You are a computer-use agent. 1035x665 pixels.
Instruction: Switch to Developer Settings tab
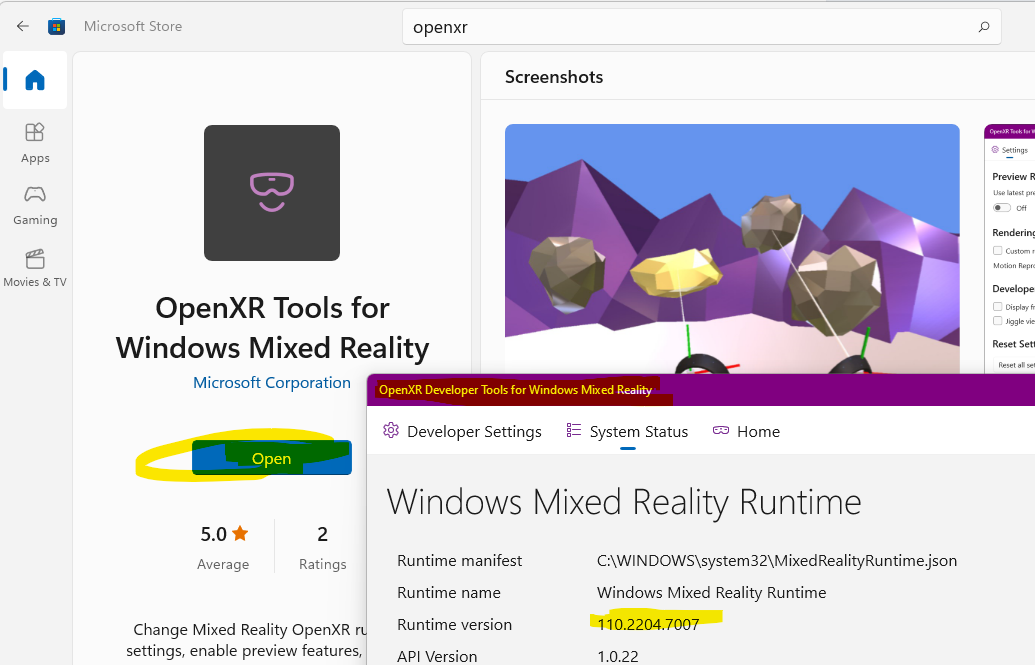pos(462,431)
